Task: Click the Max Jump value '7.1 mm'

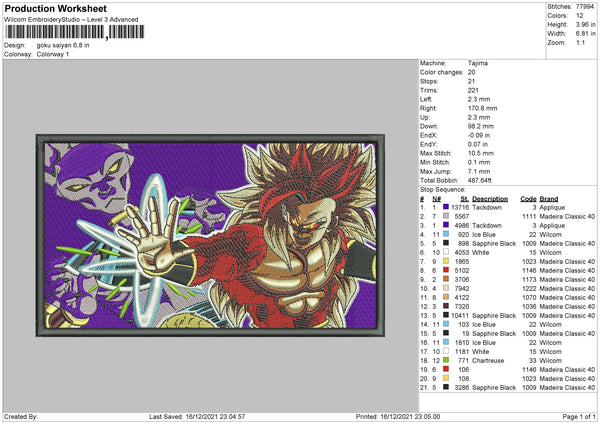Action: pyautogui.click(x=479, y=171)
